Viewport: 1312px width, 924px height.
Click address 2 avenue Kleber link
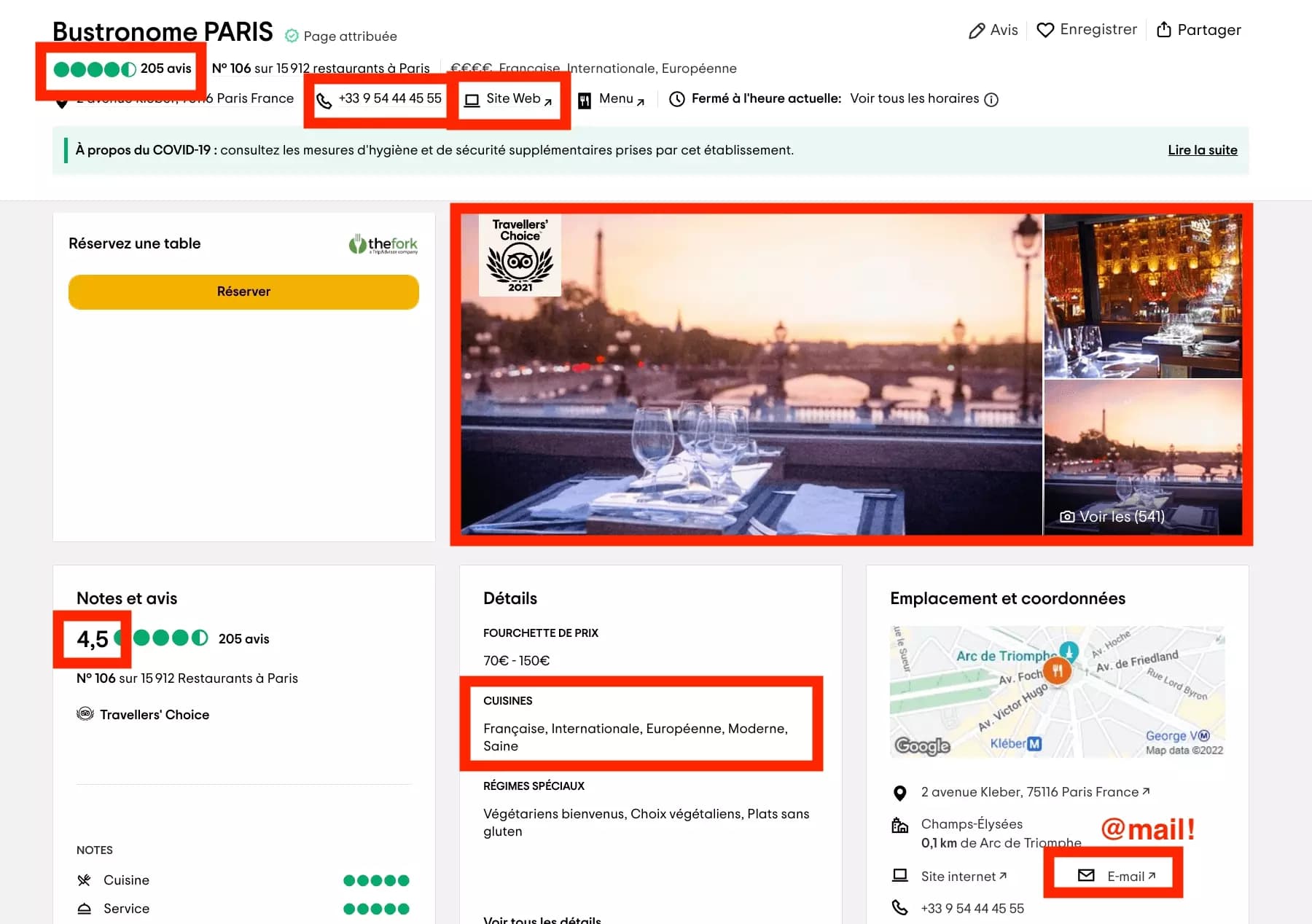coord(1035,792)
